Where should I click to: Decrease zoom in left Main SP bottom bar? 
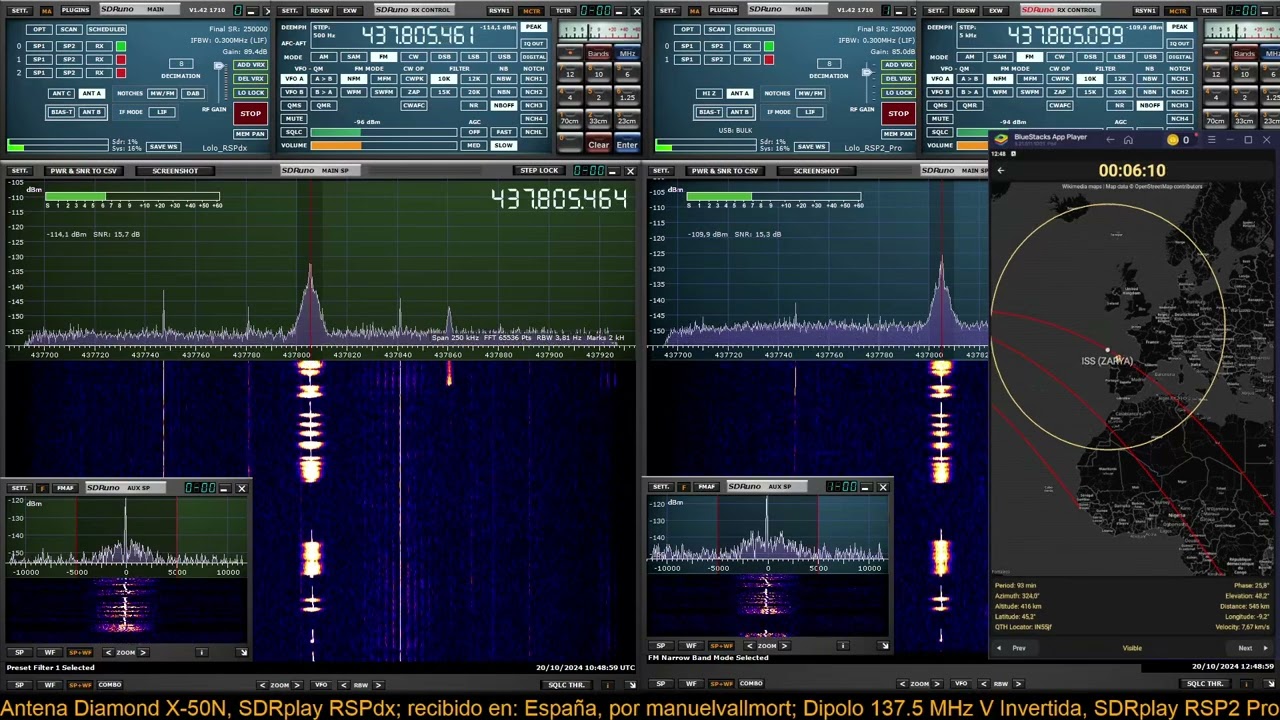(x=263, y=685)
